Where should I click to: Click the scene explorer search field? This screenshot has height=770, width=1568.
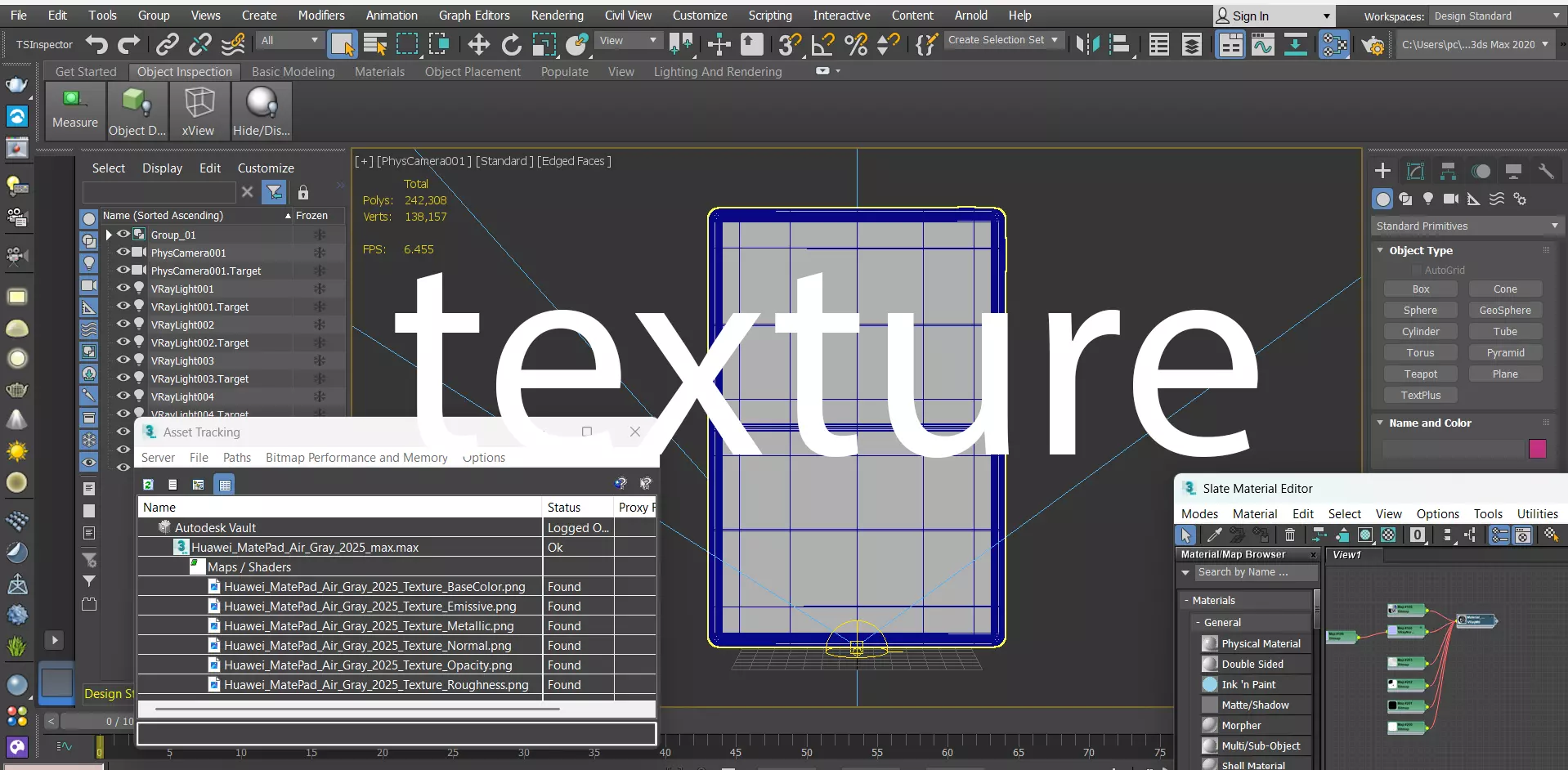159,192
